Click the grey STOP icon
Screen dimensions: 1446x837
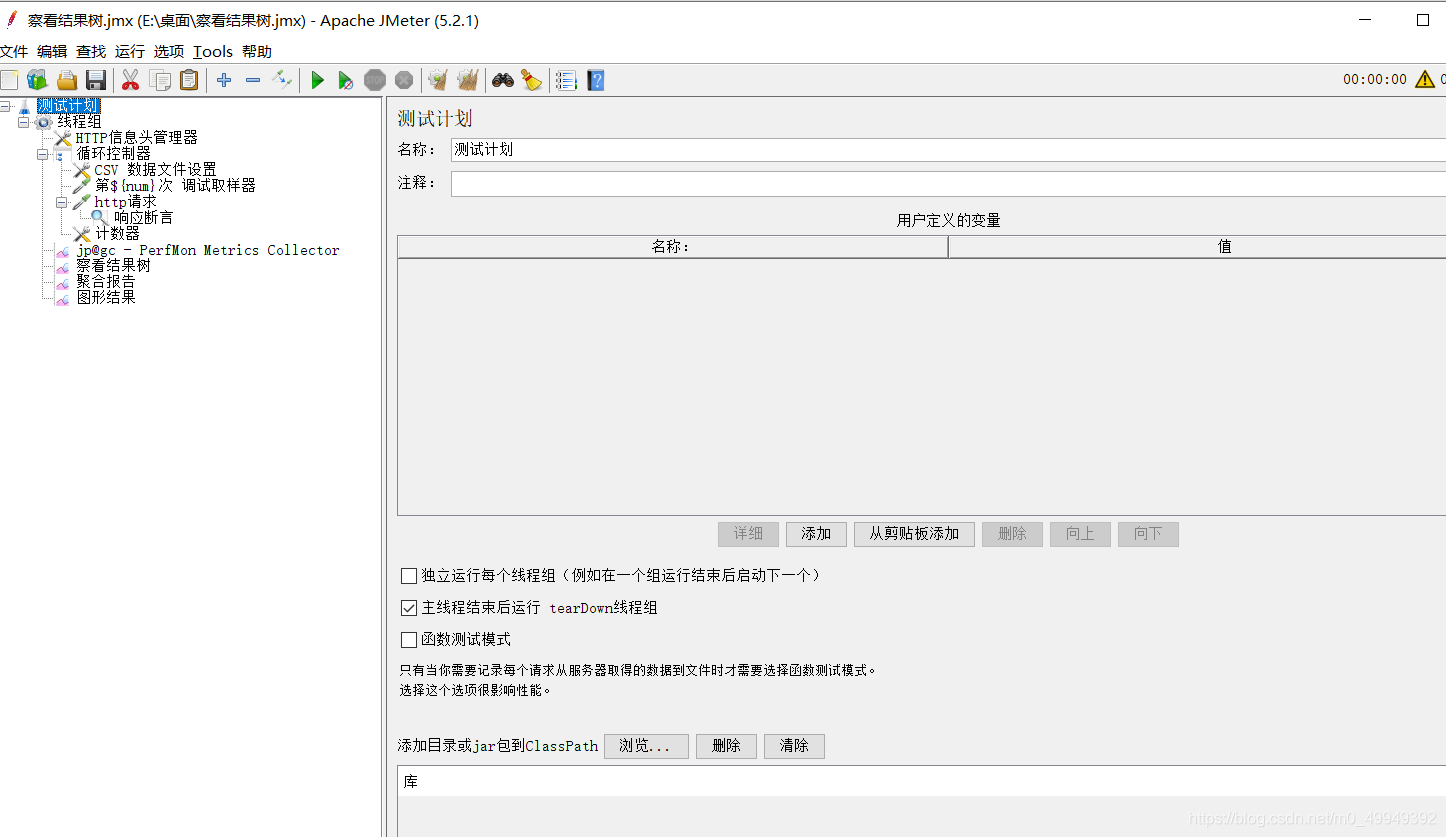coord(375,80)
